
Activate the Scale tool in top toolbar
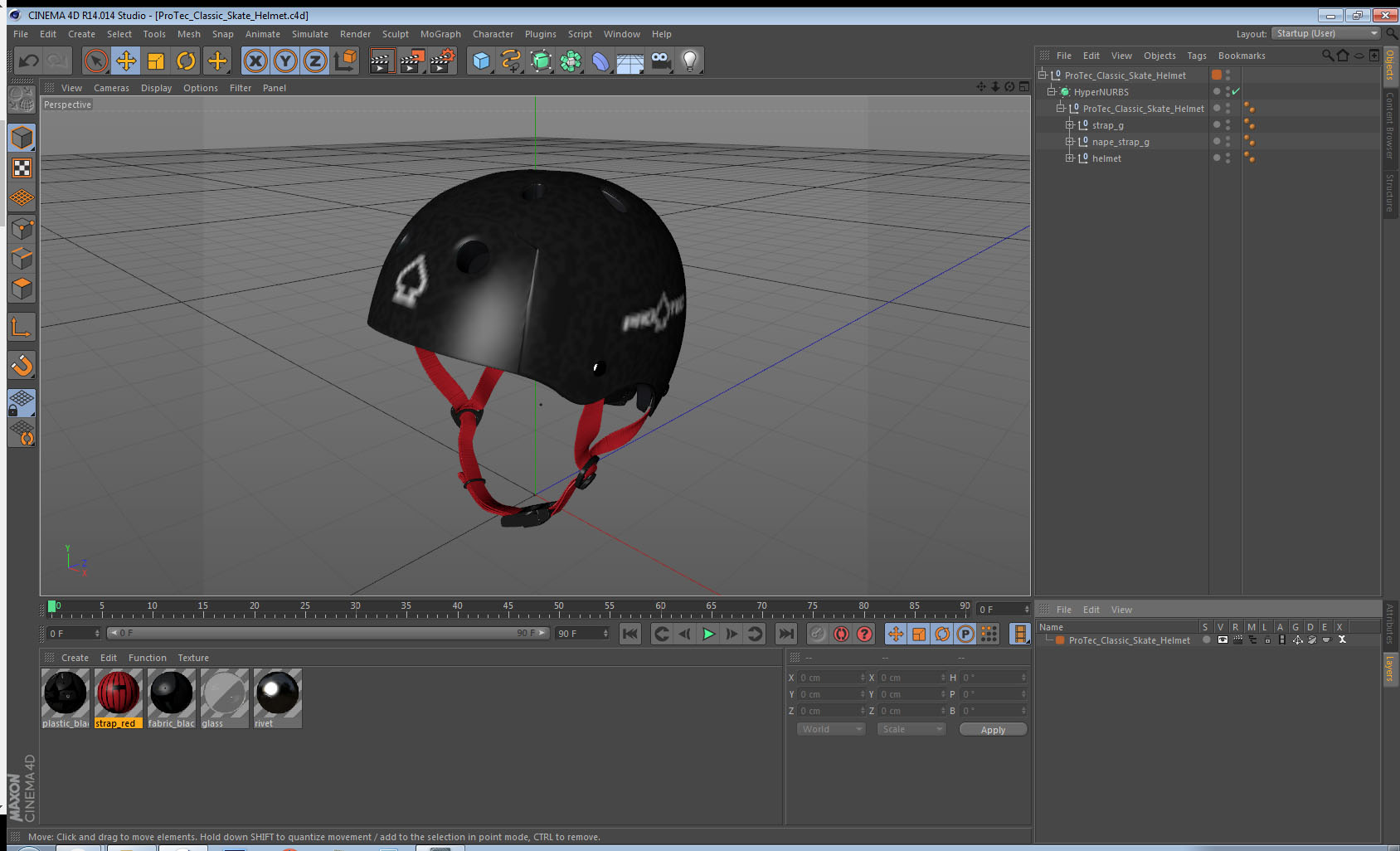coord(156,61)
